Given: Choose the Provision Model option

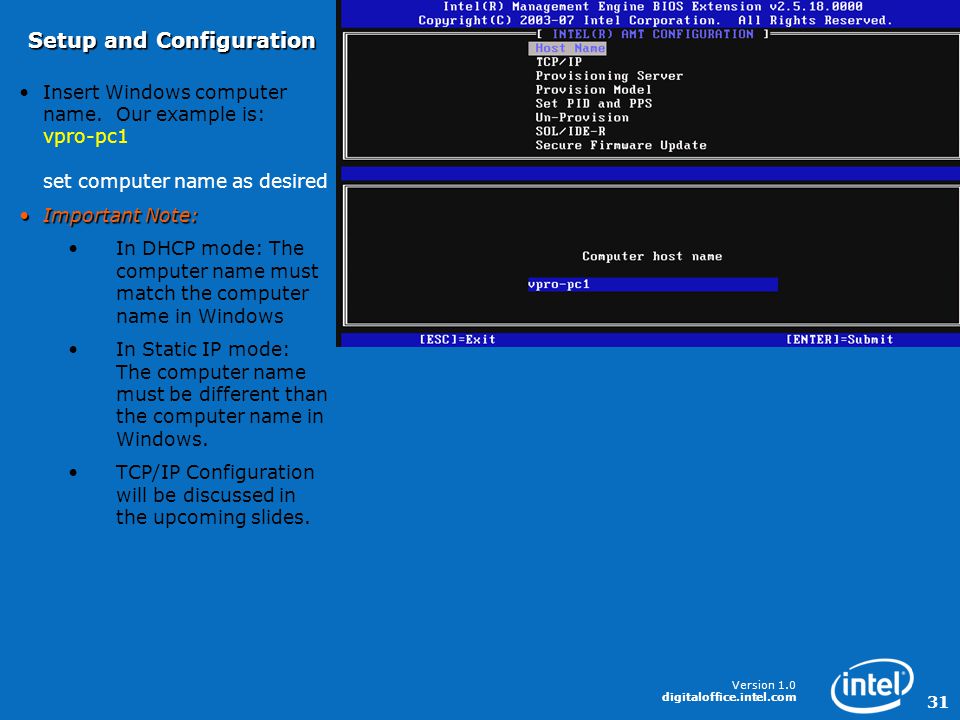Looking at the screenshot, I should point(593,90).
